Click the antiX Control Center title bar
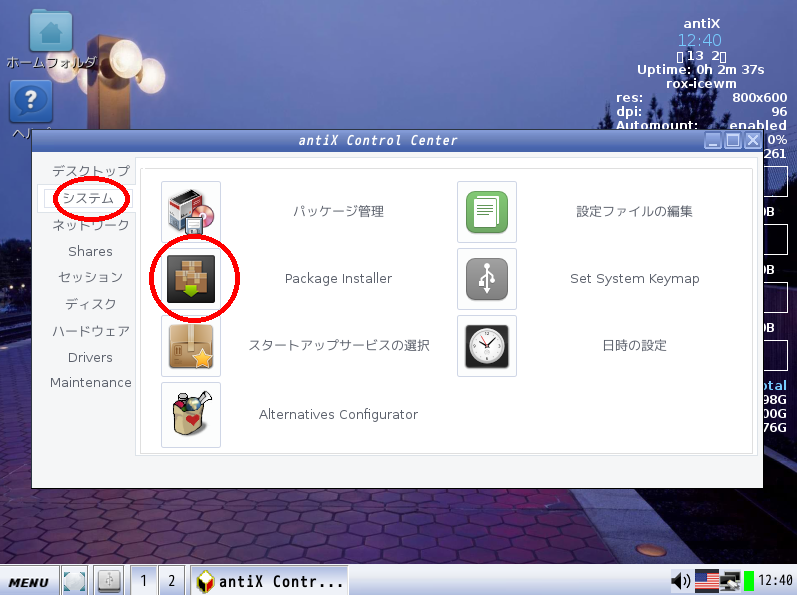Viewport: 797px width, 595px height. 378,141
